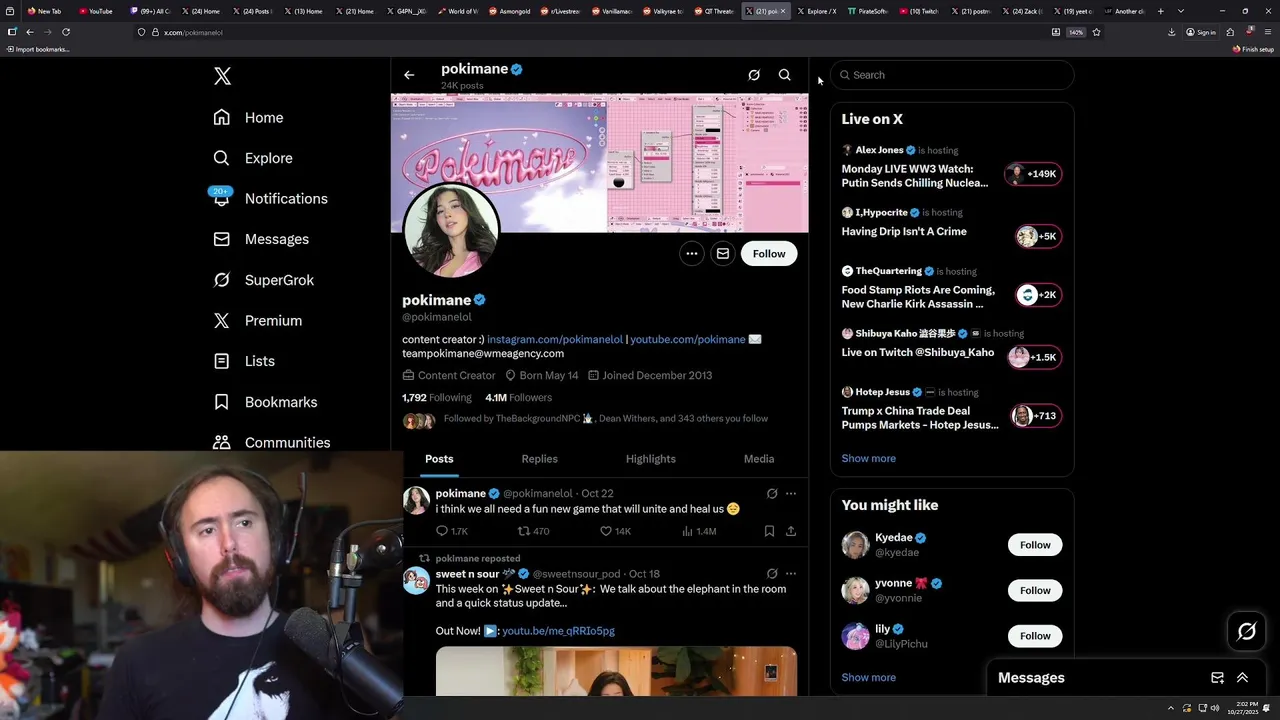Image resolution: width=1280 pixels, height=720 pixels.
Task: Share pokimane's Oct 22 post
Action: 791,531
